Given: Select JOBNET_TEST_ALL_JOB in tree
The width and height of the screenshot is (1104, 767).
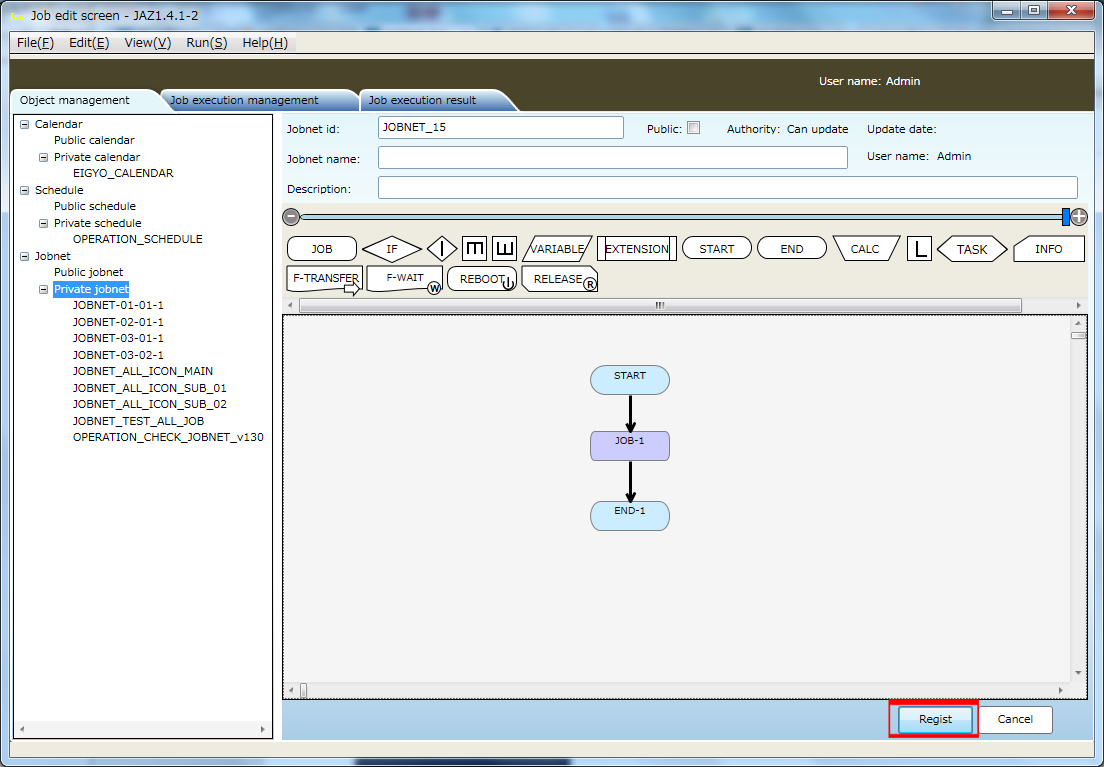Looking at the screenshot, I should pyautogui.click(x=139, y=421).
